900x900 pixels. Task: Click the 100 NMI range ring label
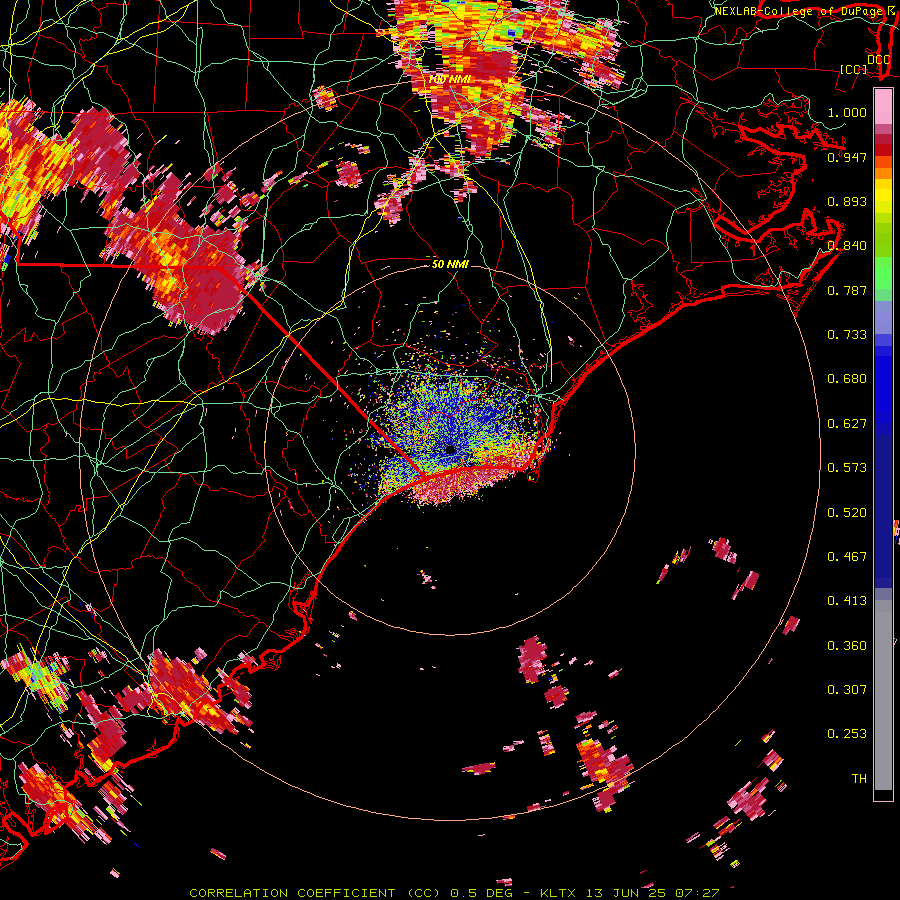tap(449, 79)
